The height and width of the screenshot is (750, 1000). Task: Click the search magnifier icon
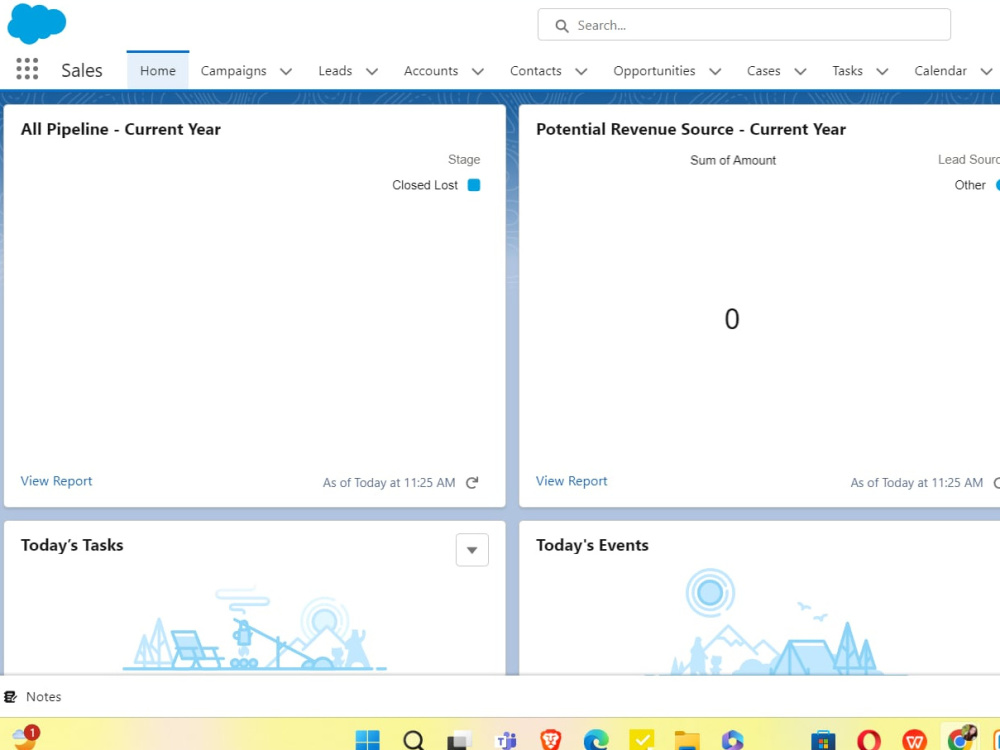(561, 26)
